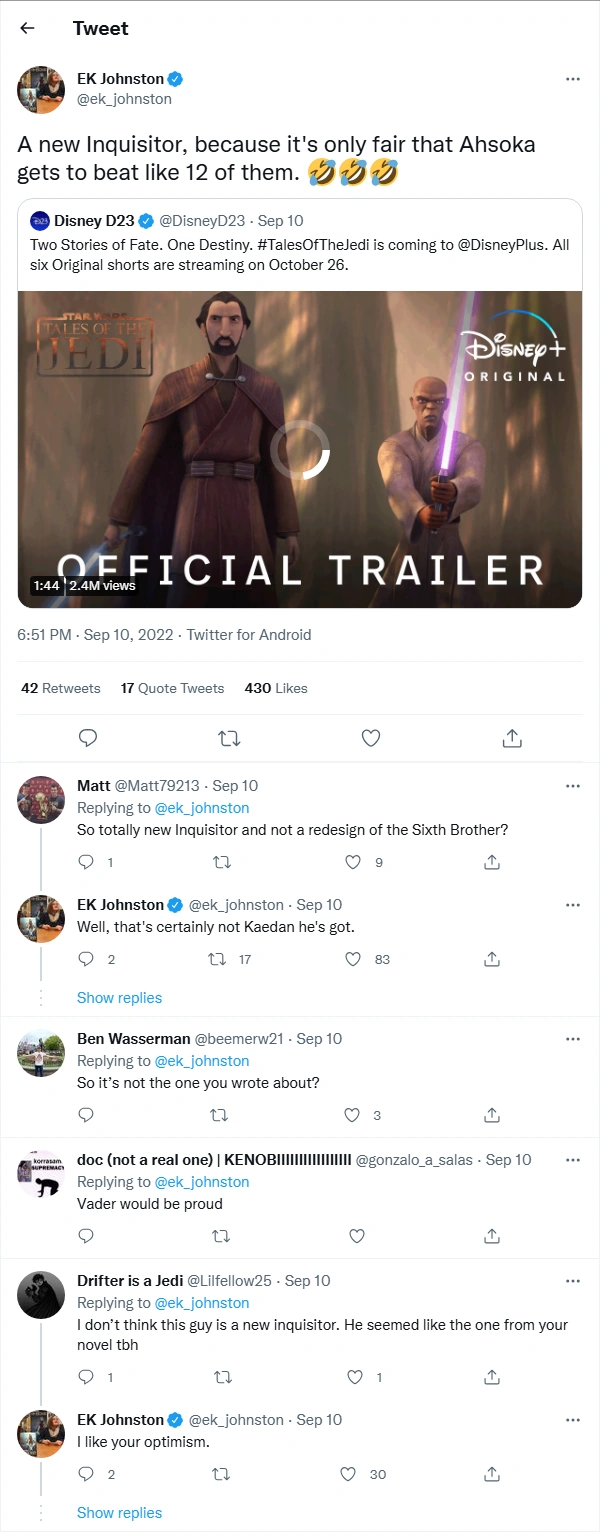Share Ben Wasserman's reply
The height and width of the screenshot is (1532, 600).
click(492, 1115)
